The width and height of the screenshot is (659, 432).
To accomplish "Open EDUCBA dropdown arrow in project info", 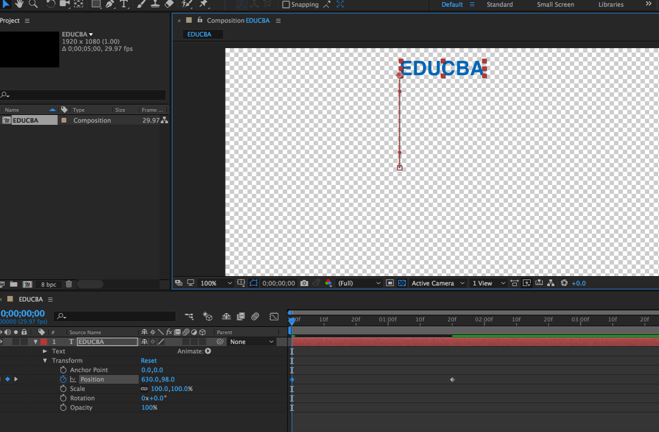I will point(91,34).
